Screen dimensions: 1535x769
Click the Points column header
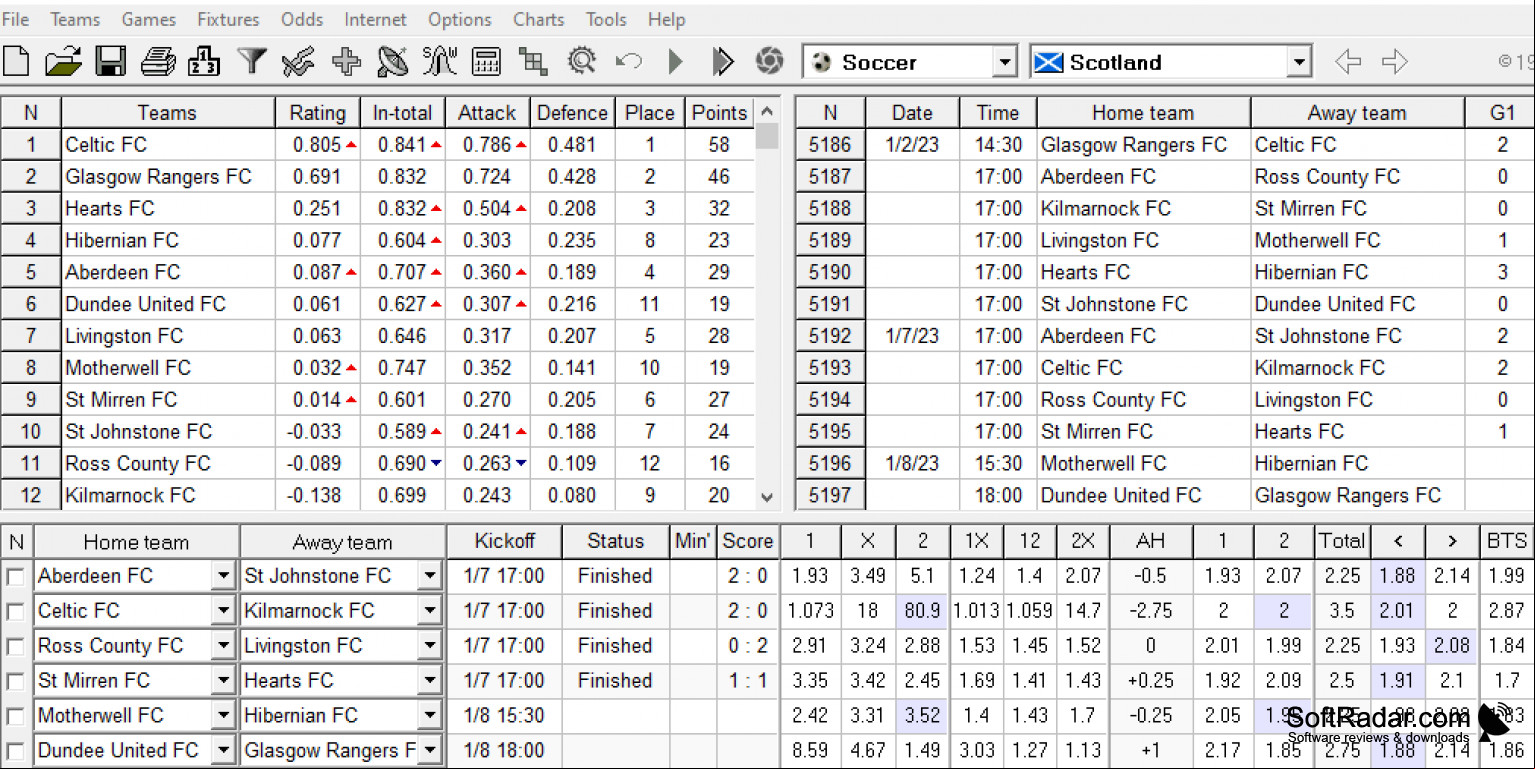pyautogui.click(x=719, y=113)
